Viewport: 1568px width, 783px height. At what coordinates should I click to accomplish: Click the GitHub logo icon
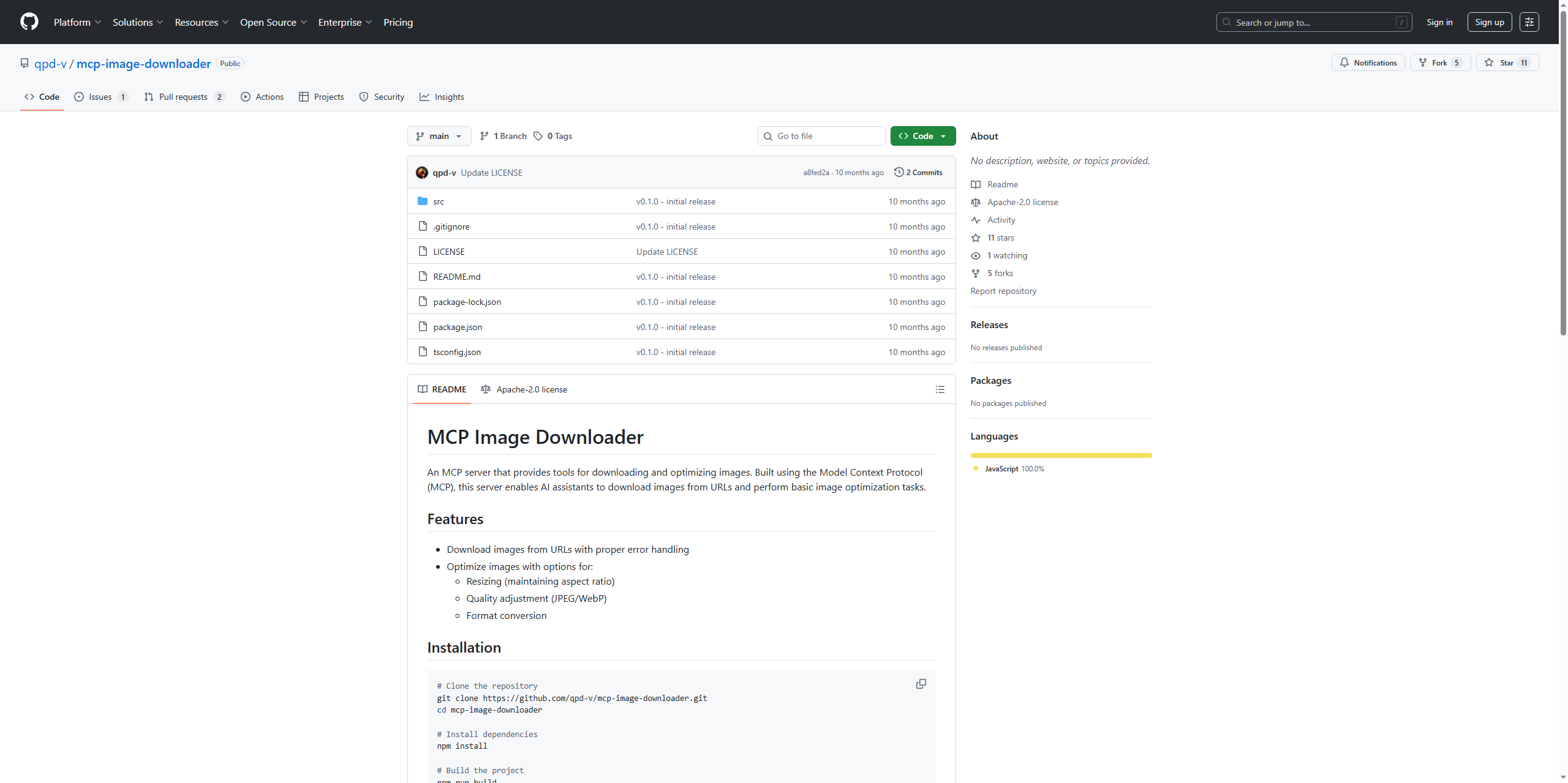click(29, 22)
